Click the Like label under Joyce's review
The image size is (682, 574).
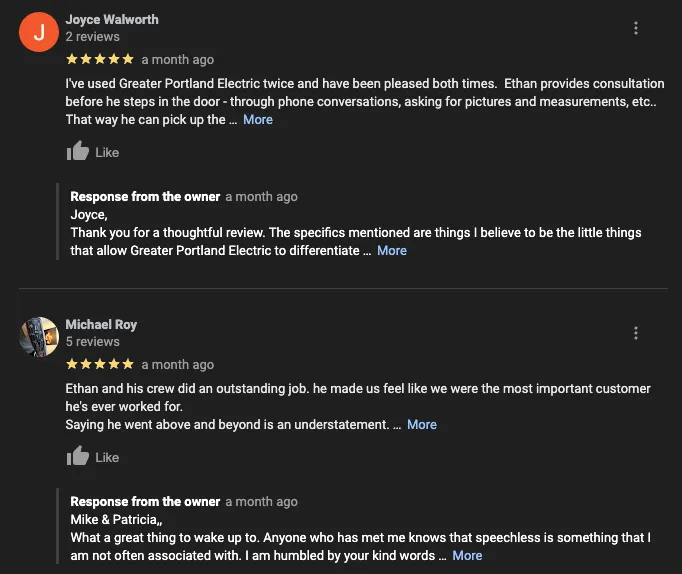pyautogui.click(x=107, y=153)
